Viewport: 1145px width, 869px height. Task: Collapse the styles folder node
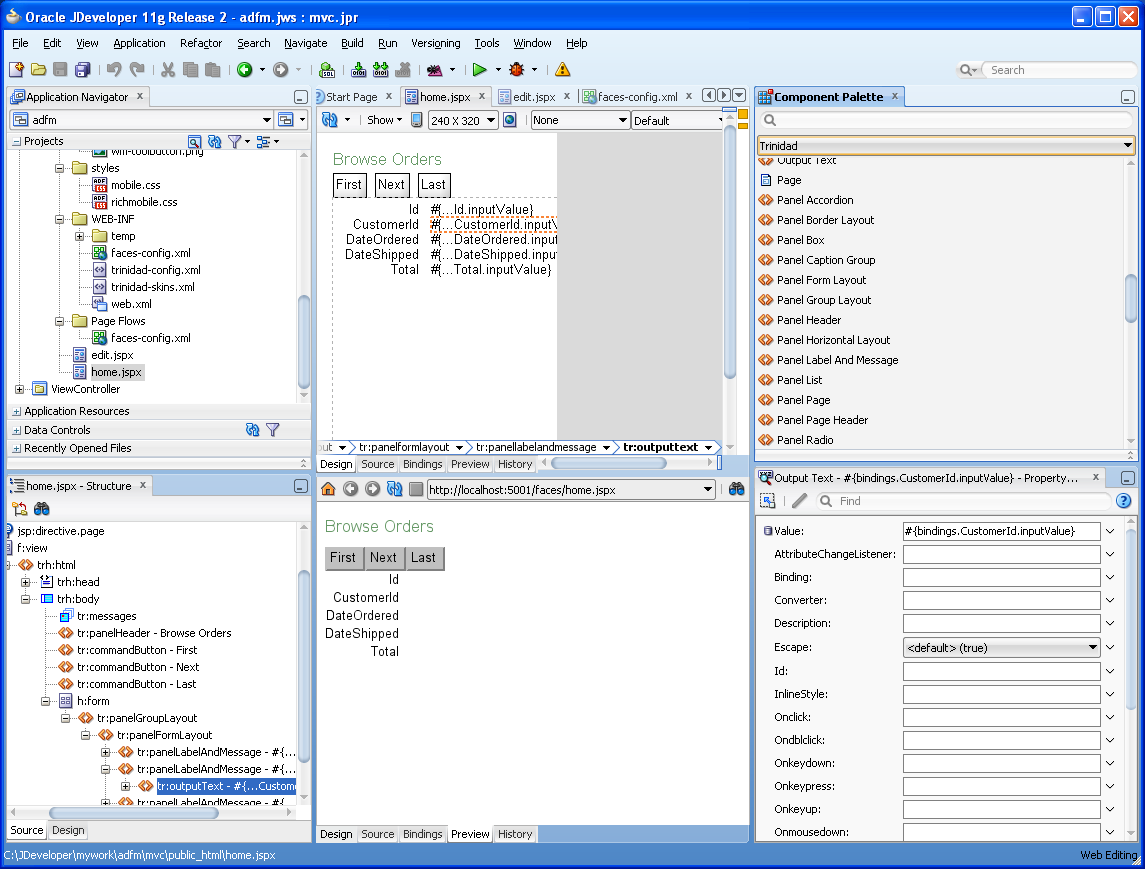point(60,168)
